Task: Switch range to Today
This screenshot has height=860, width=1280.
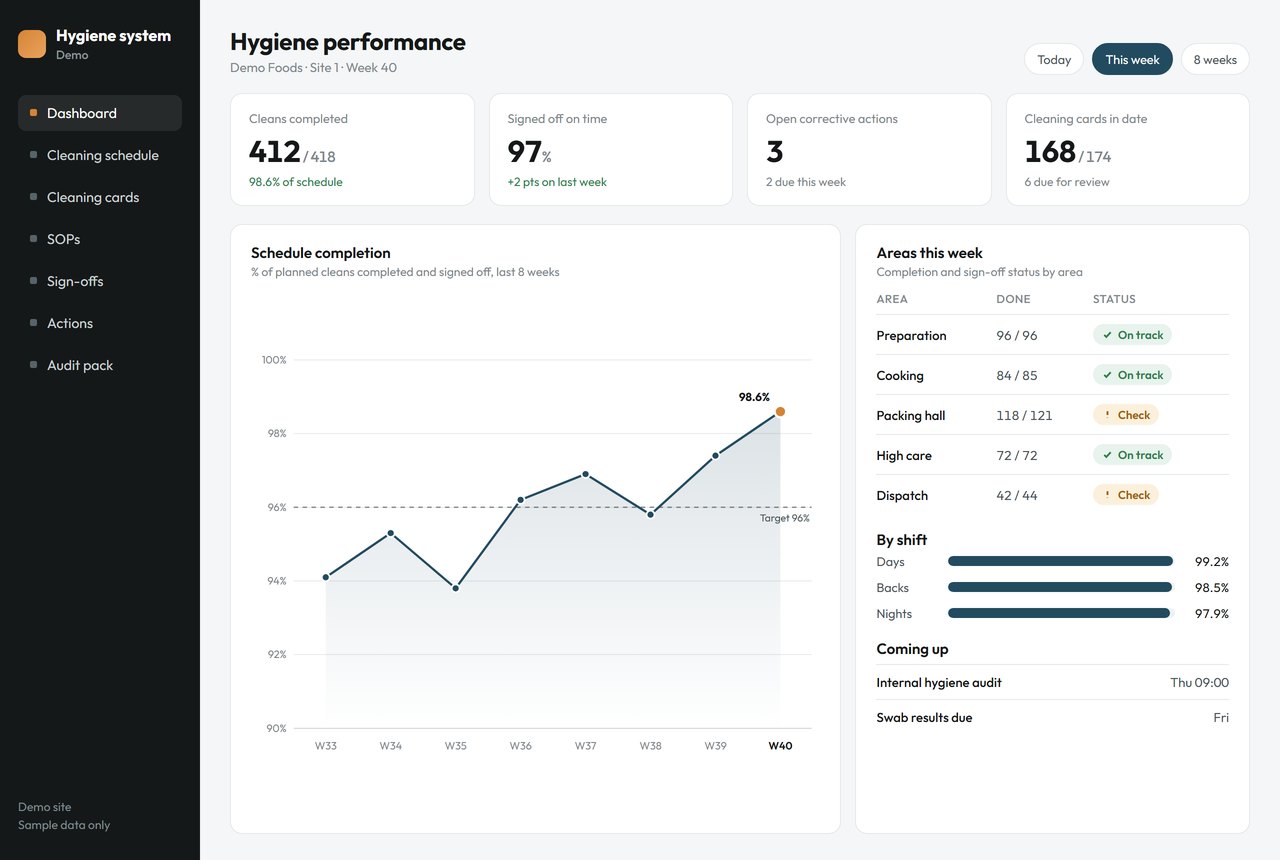Action: tap(1054, 59)
